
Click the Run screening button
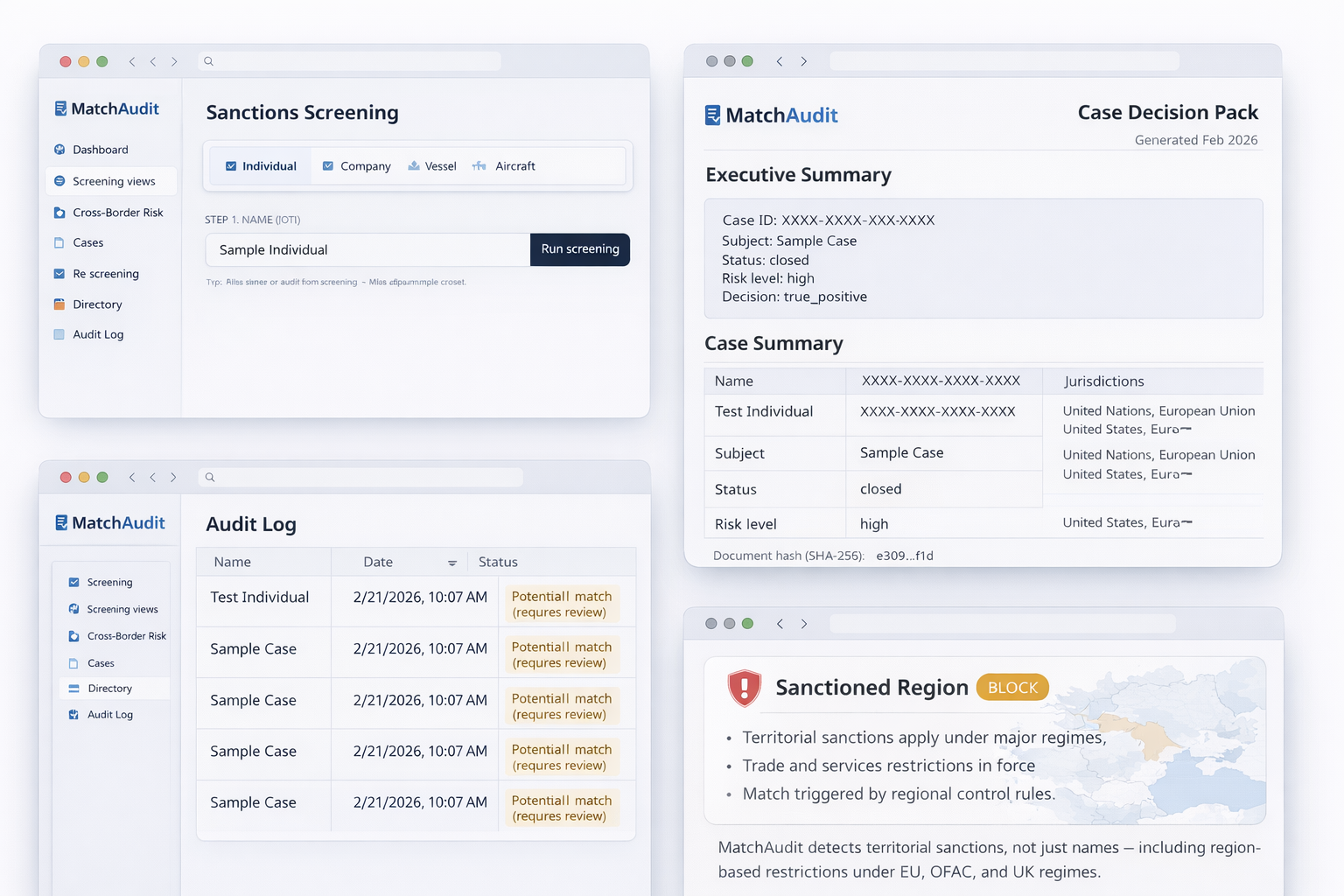(x=579, y=249)
